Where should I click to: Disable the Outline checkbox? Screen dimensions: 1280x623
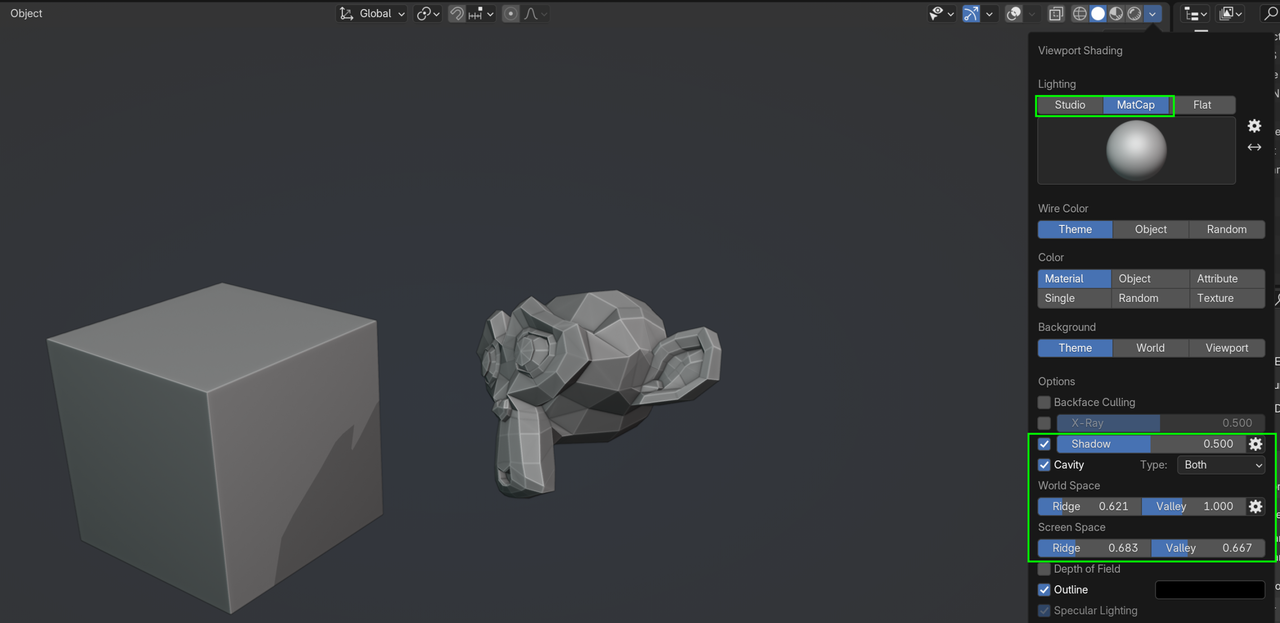1044,590
